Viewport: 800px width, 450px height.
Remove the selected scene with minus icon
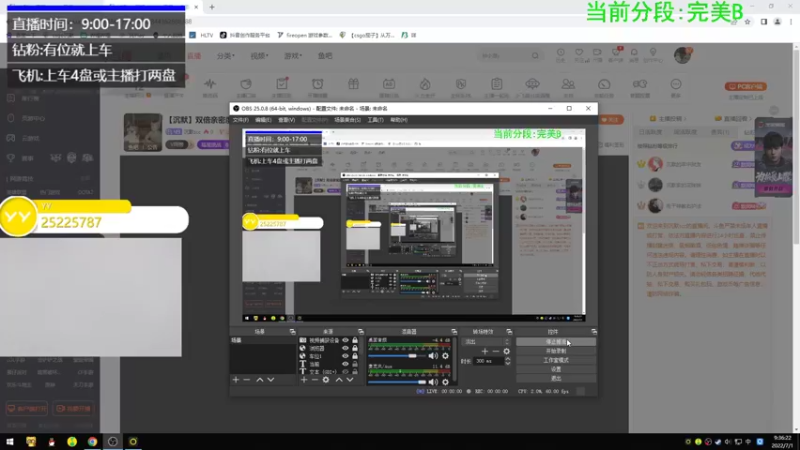coord(247,380)
